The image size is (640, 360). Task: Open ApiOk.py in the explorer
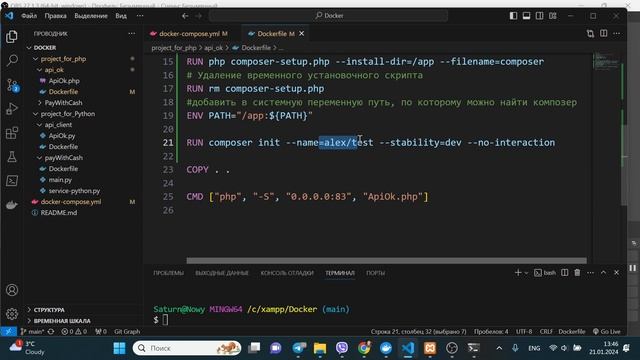click(x=62, y=136)
